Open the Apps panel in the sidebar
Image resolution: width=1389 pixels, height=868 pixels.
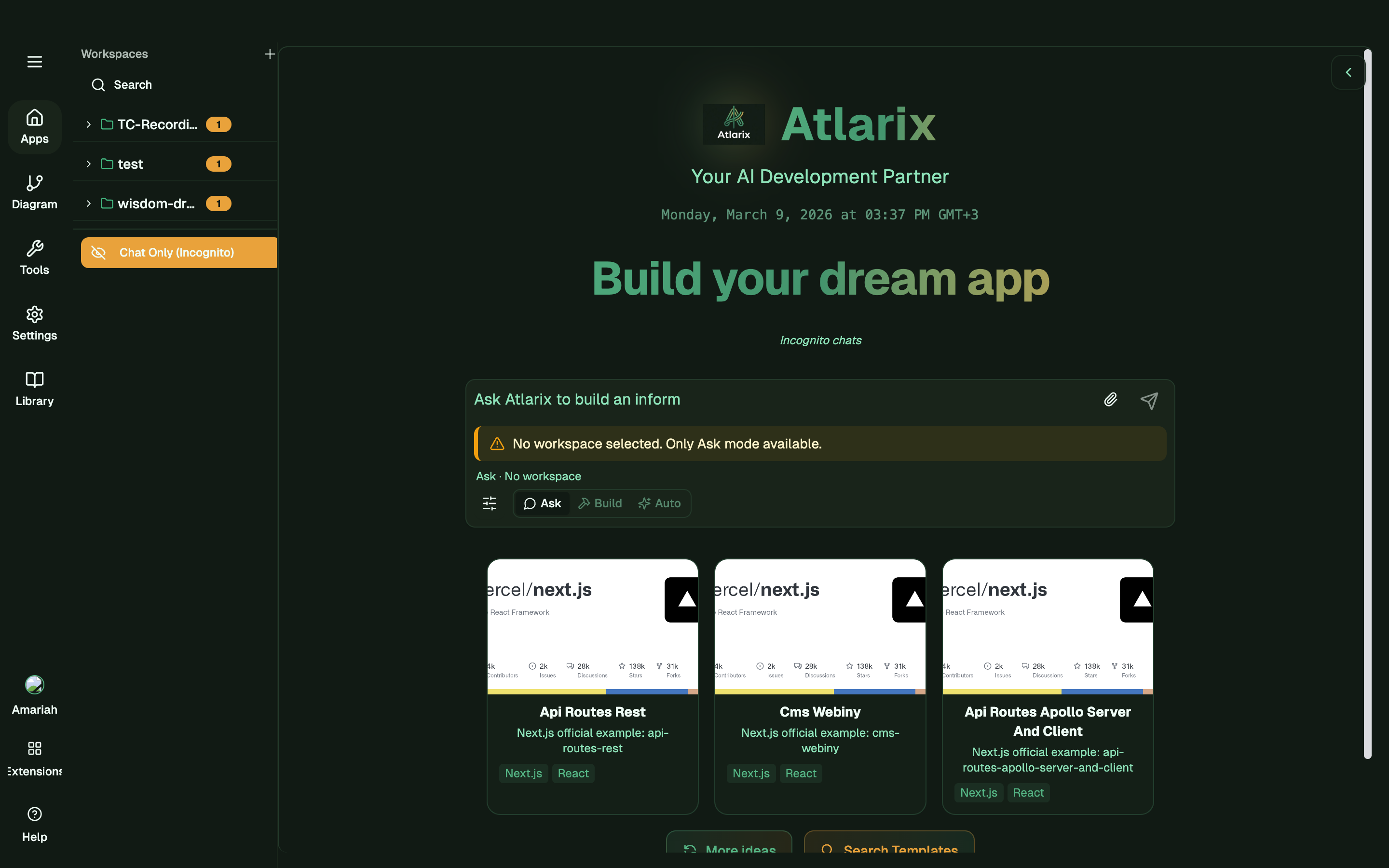34,126
